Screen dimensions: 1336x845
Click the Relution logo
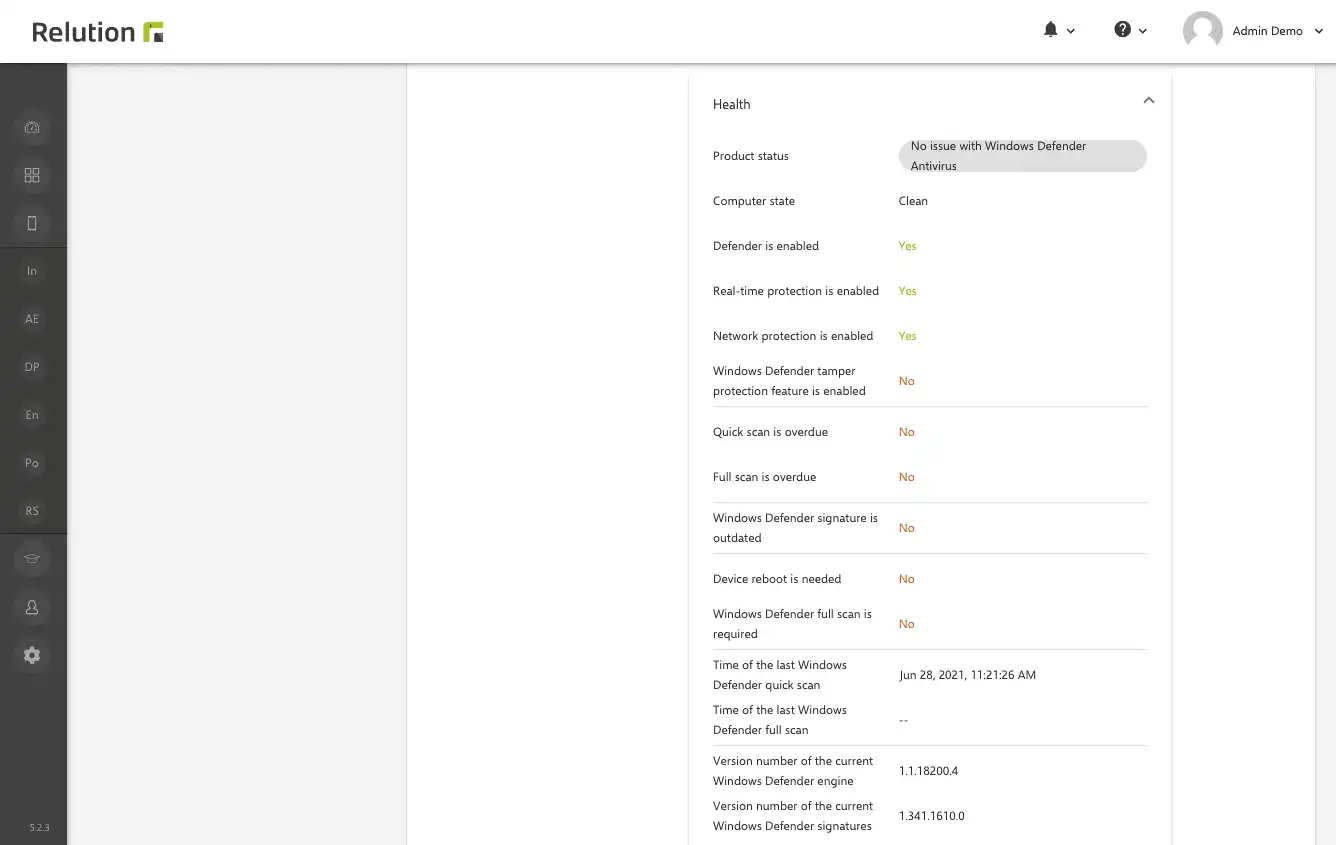click(x=97, y=31)
